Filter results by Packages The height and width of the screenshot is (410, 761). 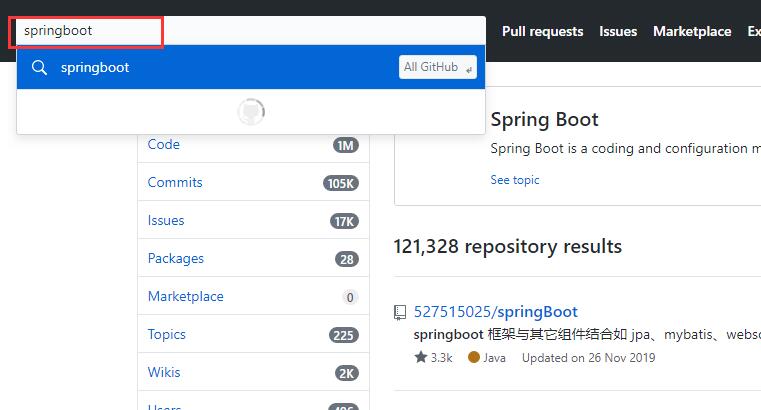point(176,259)
